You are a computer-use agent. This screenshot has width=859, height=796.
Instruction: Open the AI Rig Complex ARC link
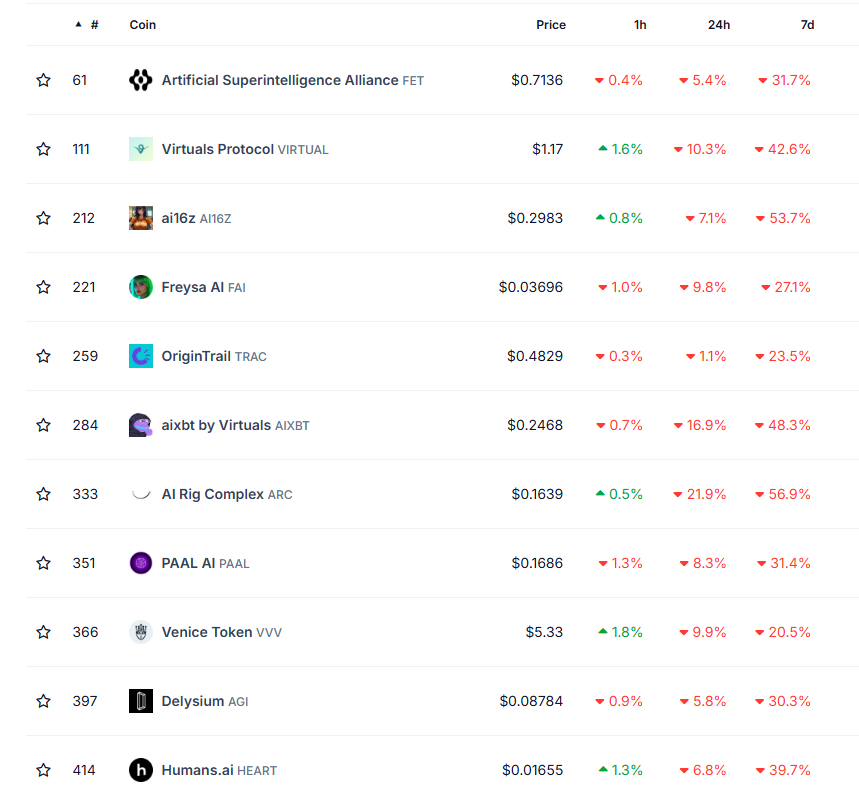(x=227, y=494)
